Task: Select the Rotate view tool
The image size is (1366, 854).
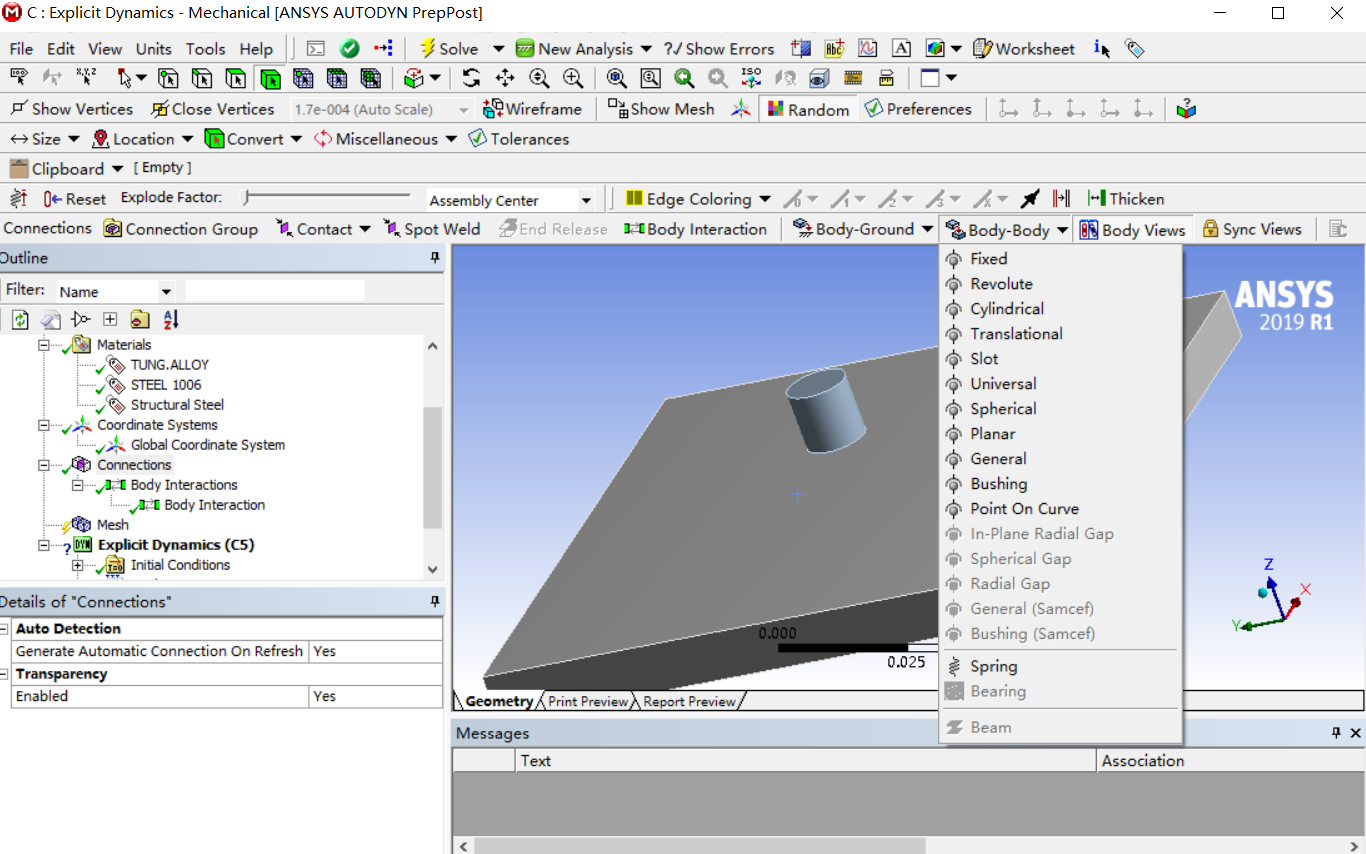Action: [469, 77]
